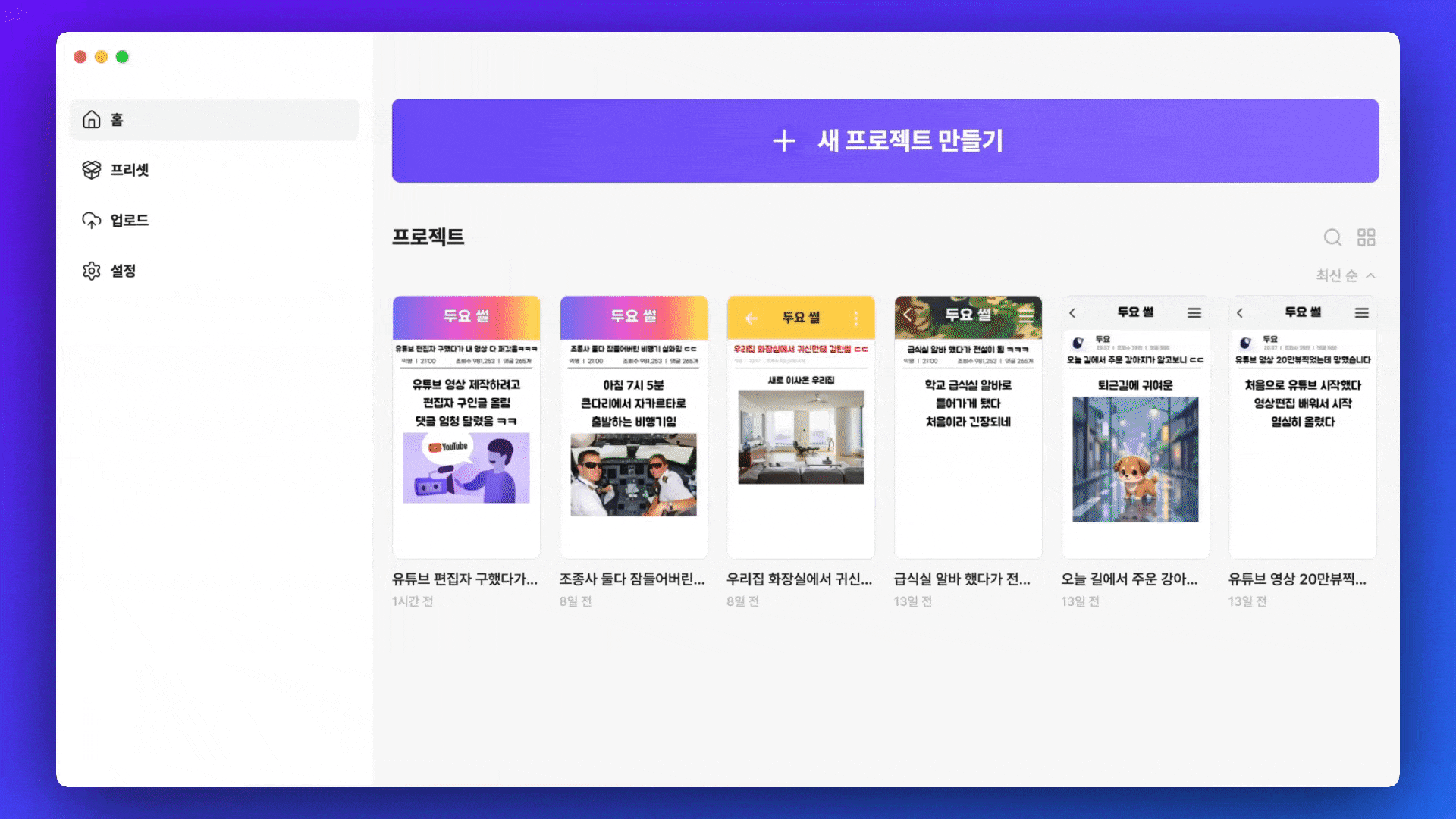Toggle the grid view icon
The image size is (1456, 819).
click(1366, 237)
